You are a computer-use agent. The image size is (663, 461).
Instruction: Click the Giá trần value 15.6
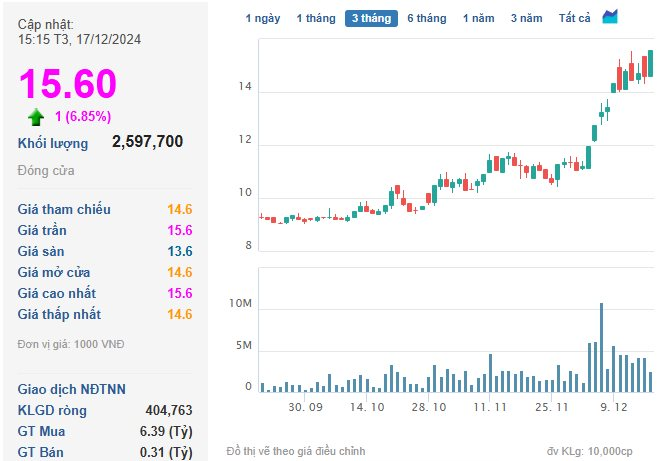click(x=180, y=230)
